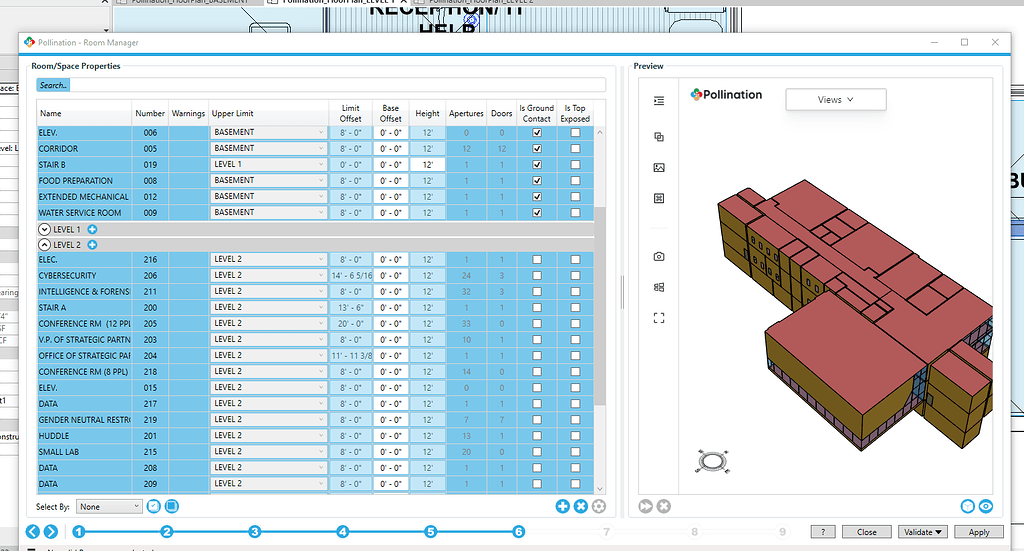The height and width of the screenshot is (551, 1024).
Task: Click the blue X remove icon below table
Action: point(581,507)
